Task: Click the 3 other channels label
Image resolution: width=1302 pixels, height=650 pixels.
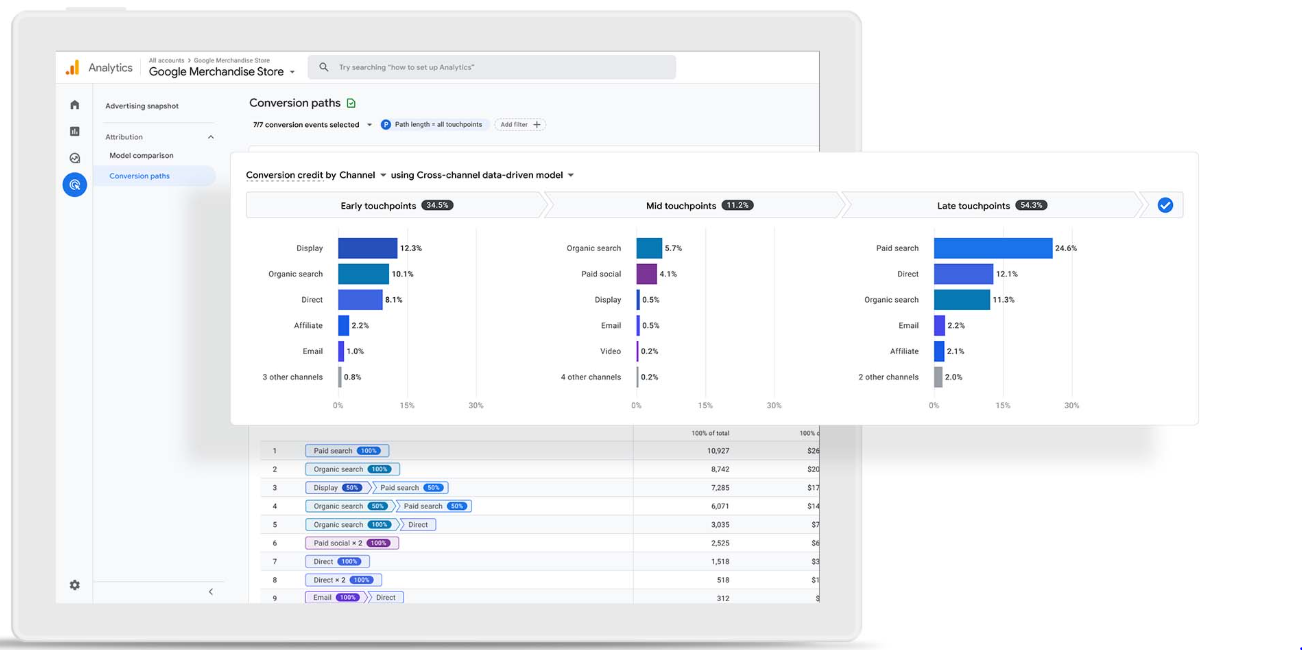Action: (293, 377)
